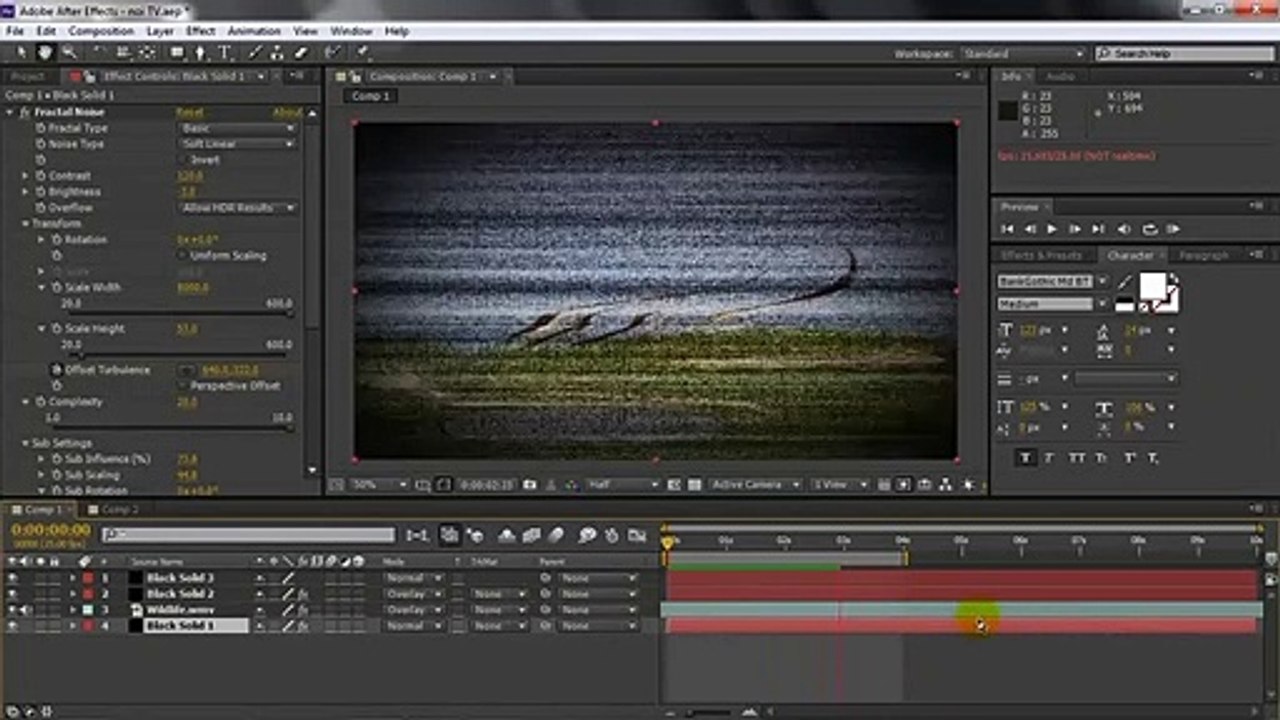Click the Play button in Preview panel
This screenshot has height=720, width=1280.
coord(1051,229)
